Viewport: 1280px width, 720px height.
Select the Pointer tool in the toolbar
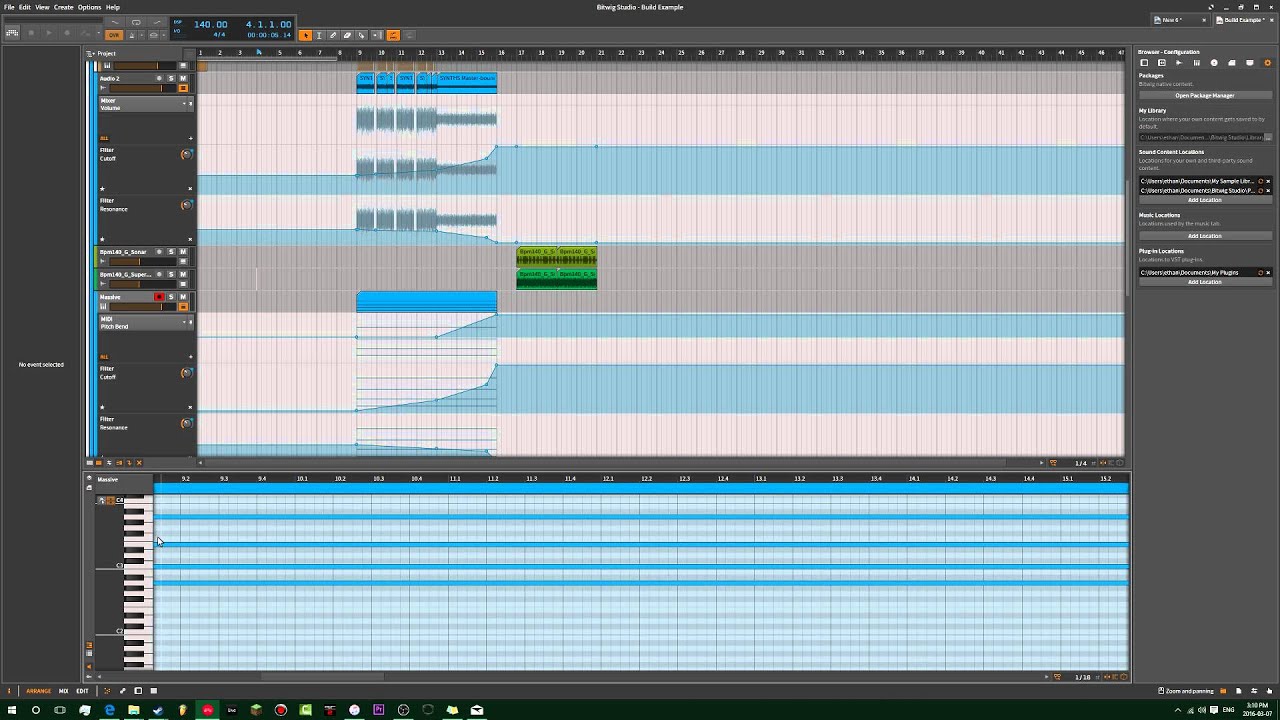(306, 35)
